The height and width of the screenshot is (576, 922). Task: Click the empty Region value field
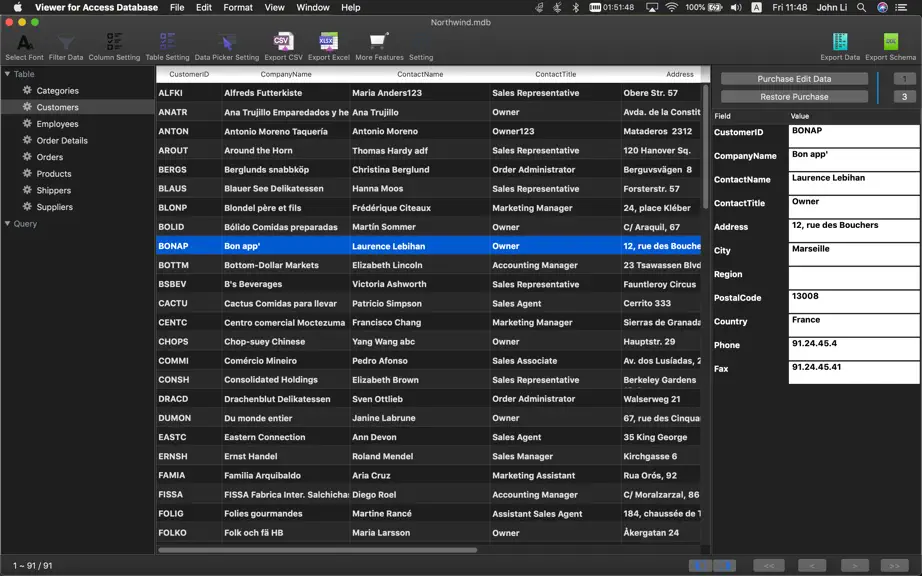point(854,278)
